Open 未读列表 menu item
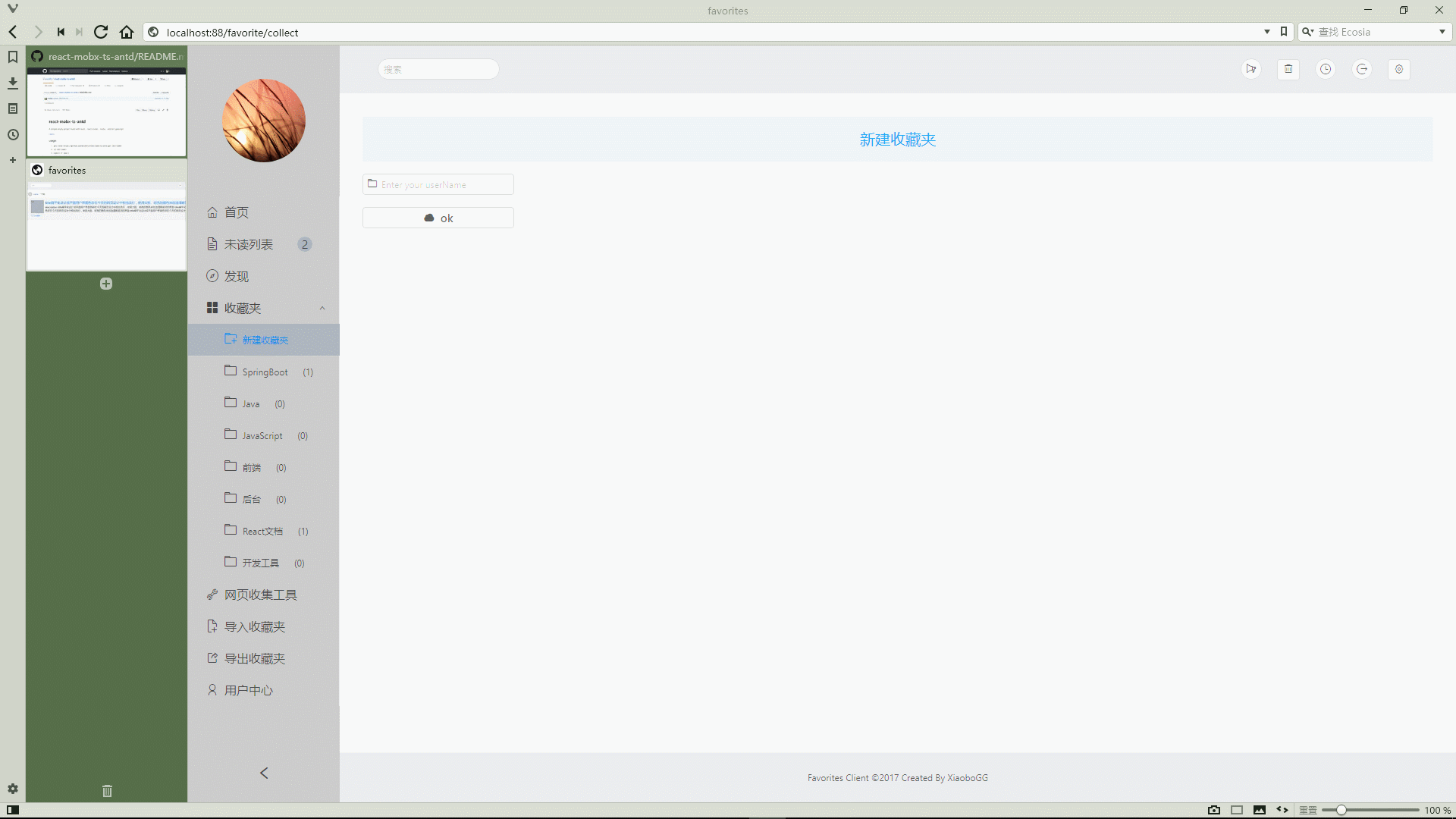Image resolution: width=1456 pixels, height=819 pixels. click(249, 244)
